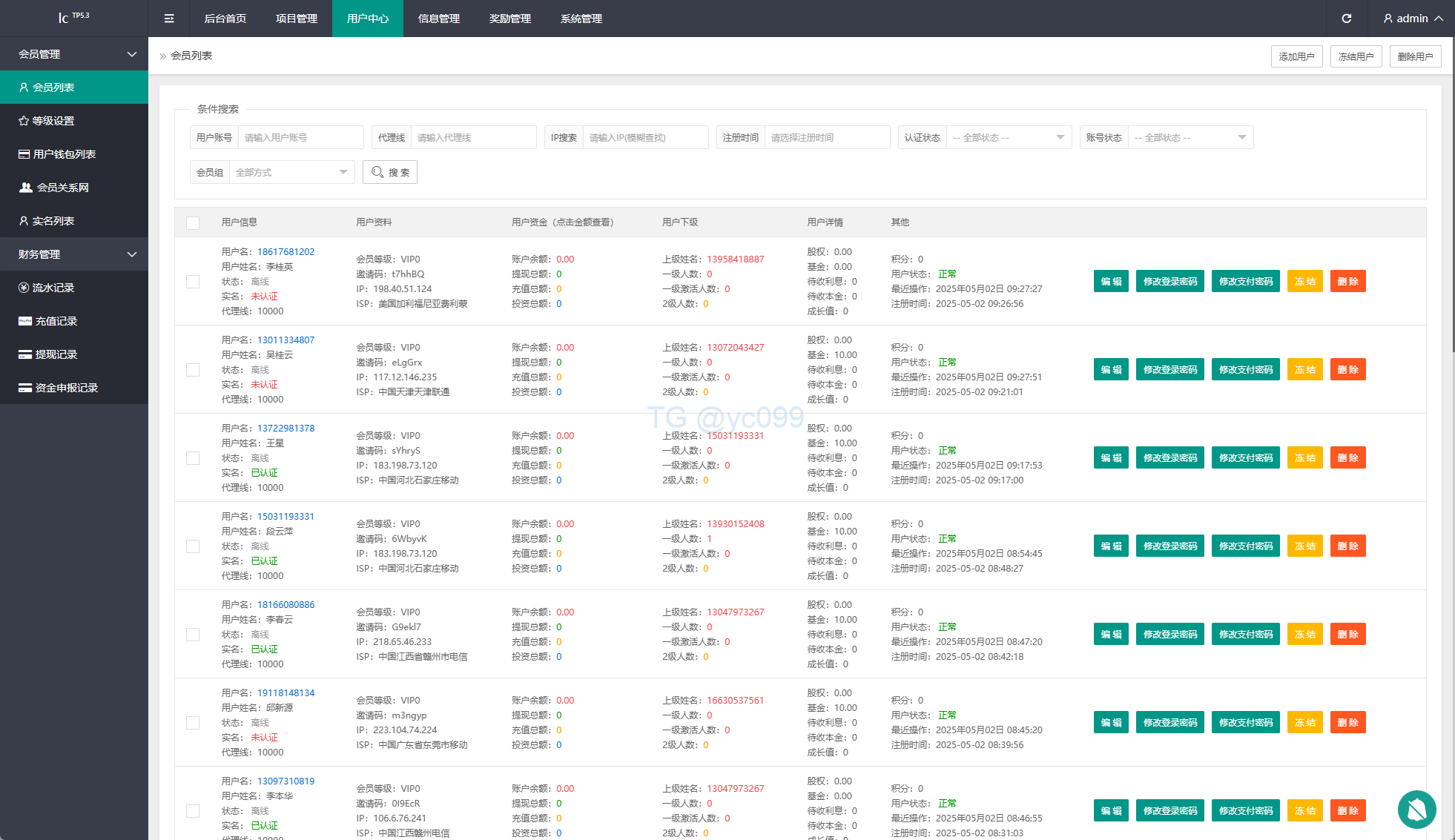Image resolution: width=1455 pixels, height=840 pixels.
Task: Open 等级设置 star icon menu item
Action: [x=53, y=121]
